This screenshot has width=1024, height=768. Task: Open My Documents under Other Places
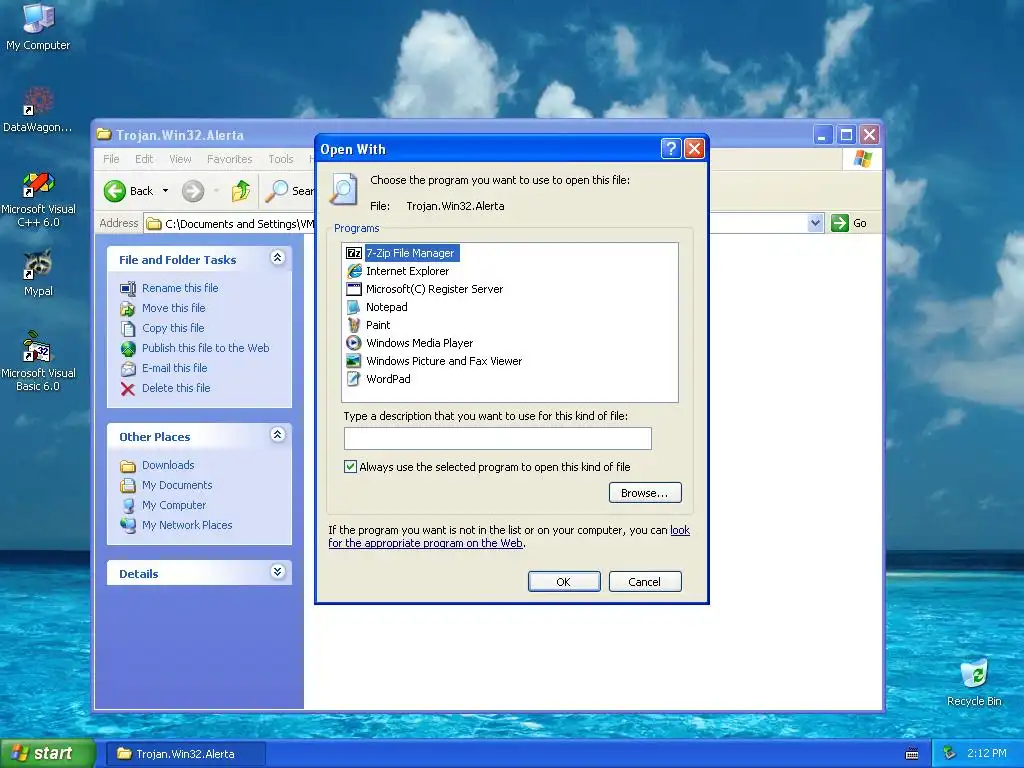click(177, 485)
